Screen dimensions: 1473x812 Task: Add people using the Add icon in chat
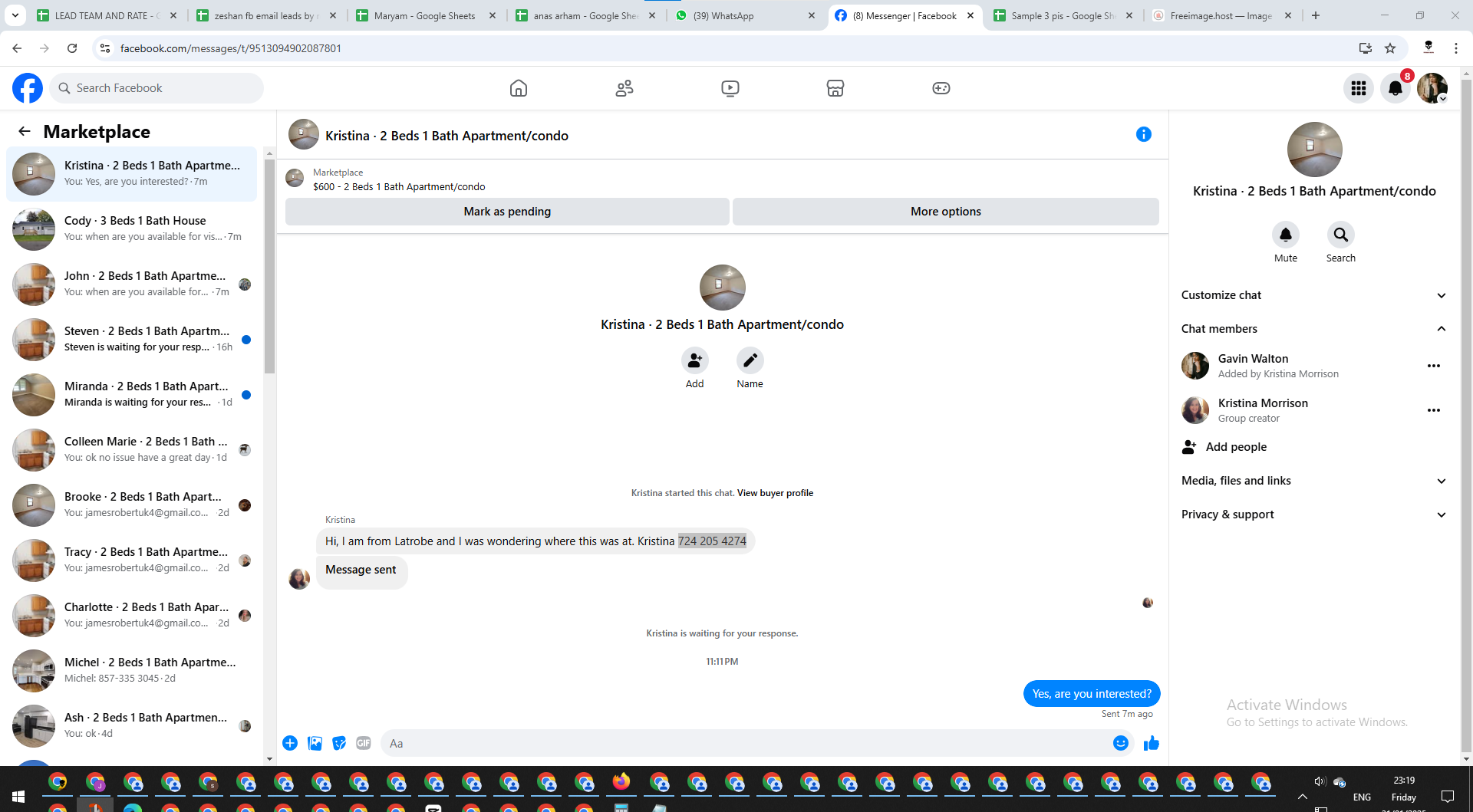pyautogui.click(x=694, y=360)
